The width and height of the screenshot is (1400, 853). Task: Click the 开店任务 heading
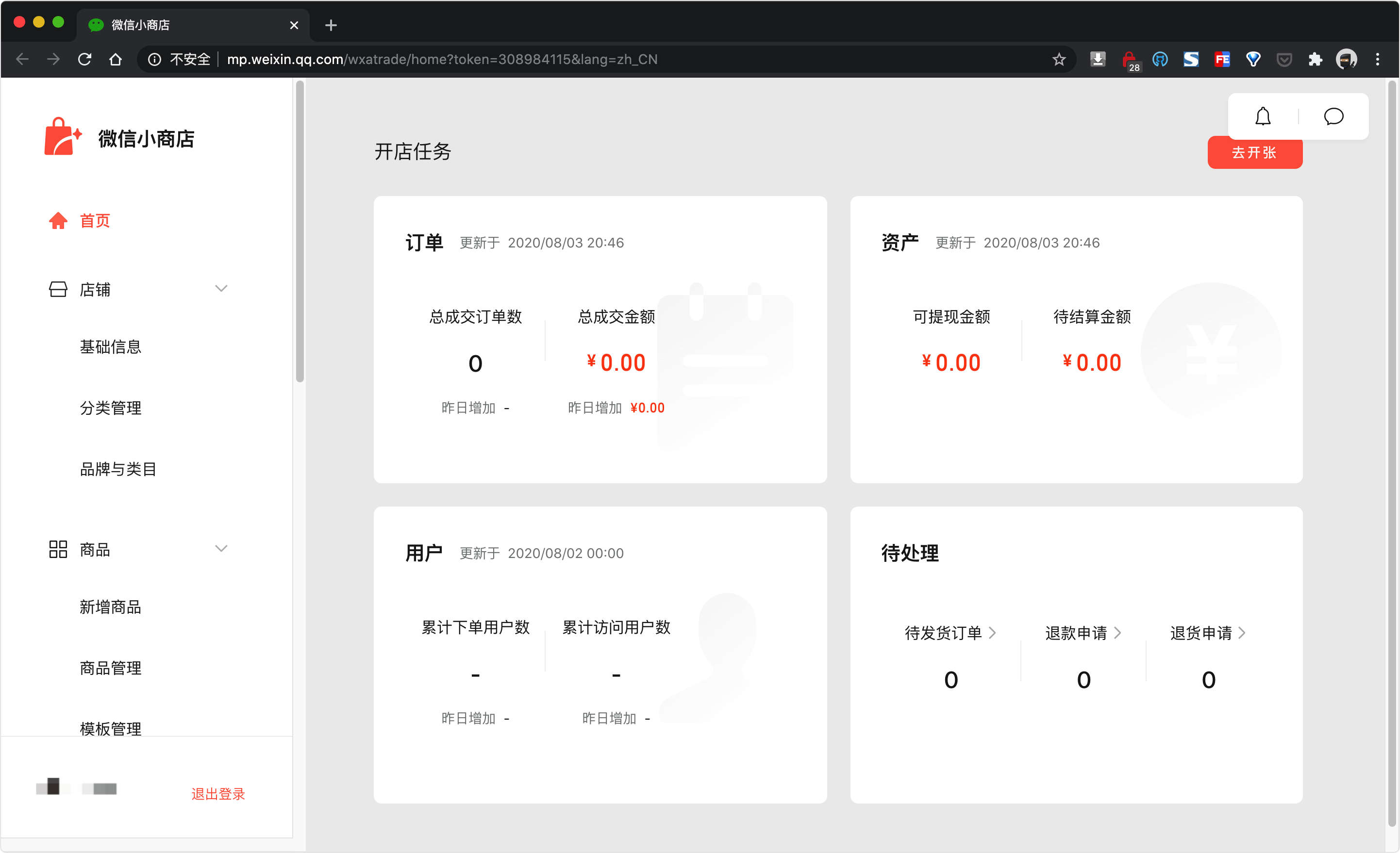pos(413,151)
